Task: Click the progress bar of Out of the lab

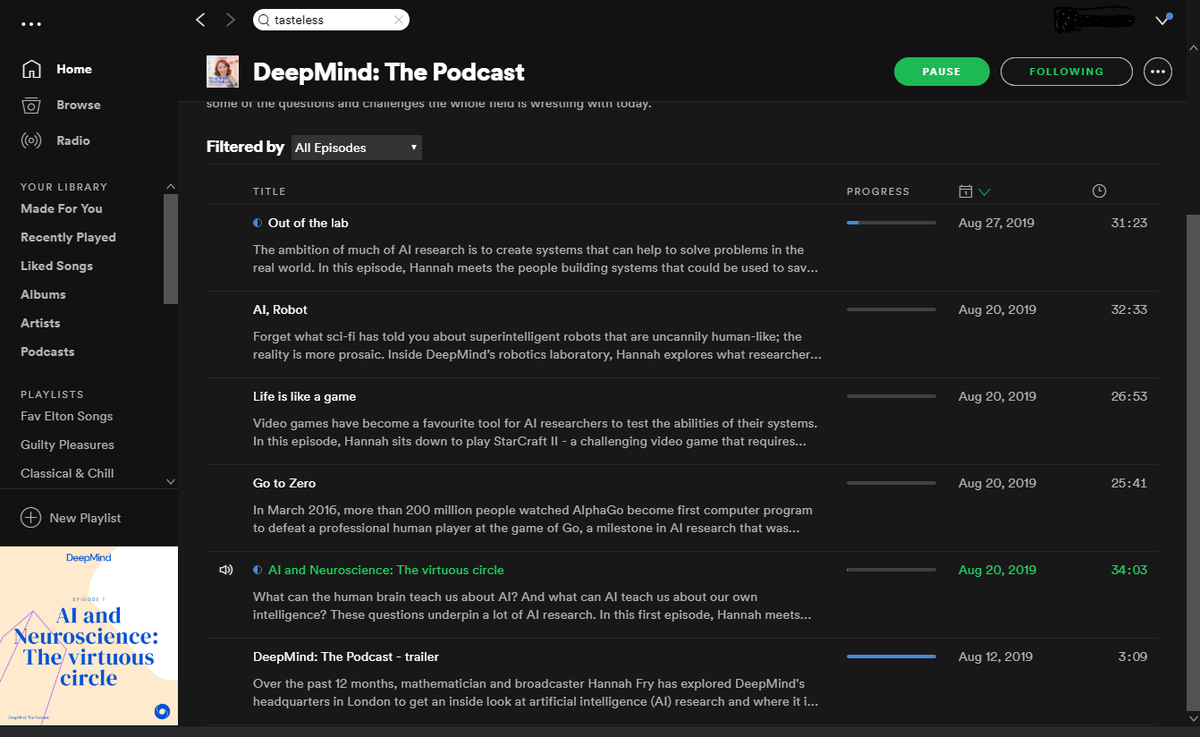Action: click(891, 223)
